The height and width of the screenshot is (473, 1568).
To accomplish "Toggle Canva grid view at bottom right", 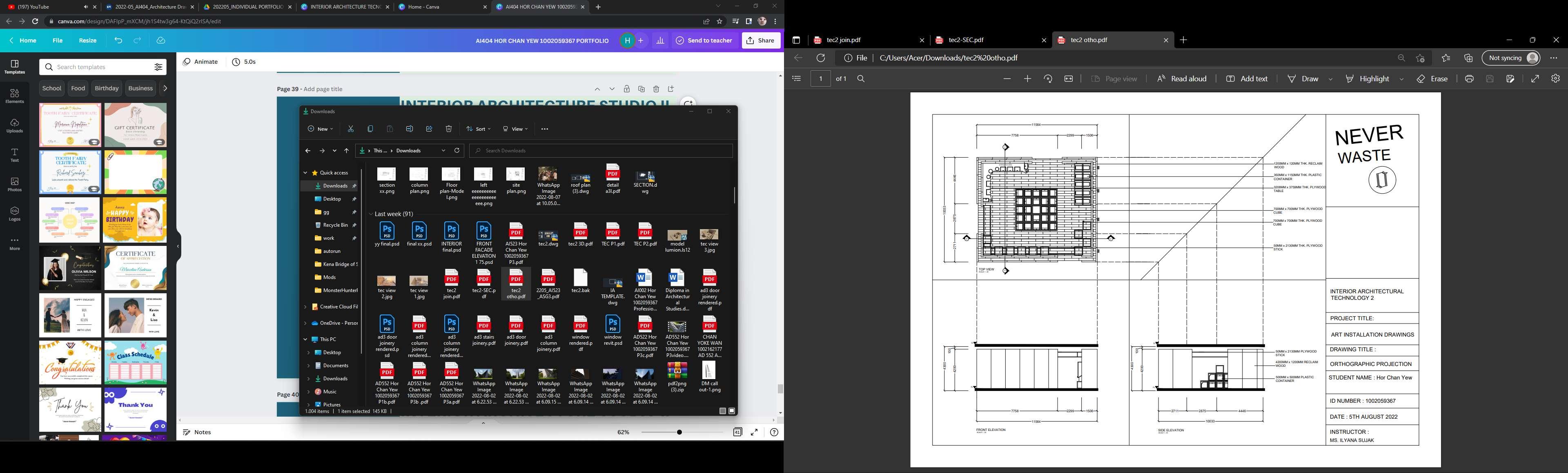I will (737, 432).
